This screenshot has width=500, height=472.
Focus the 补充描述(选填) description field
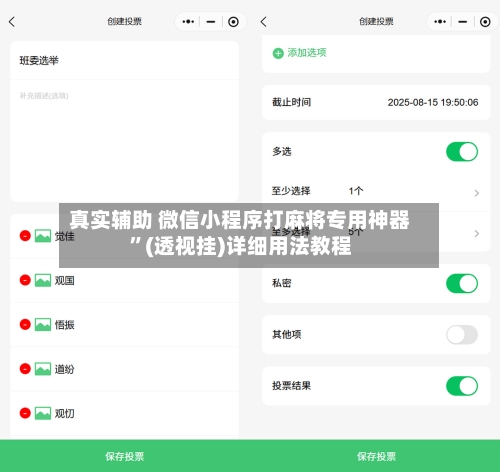(x=125, y=140)
